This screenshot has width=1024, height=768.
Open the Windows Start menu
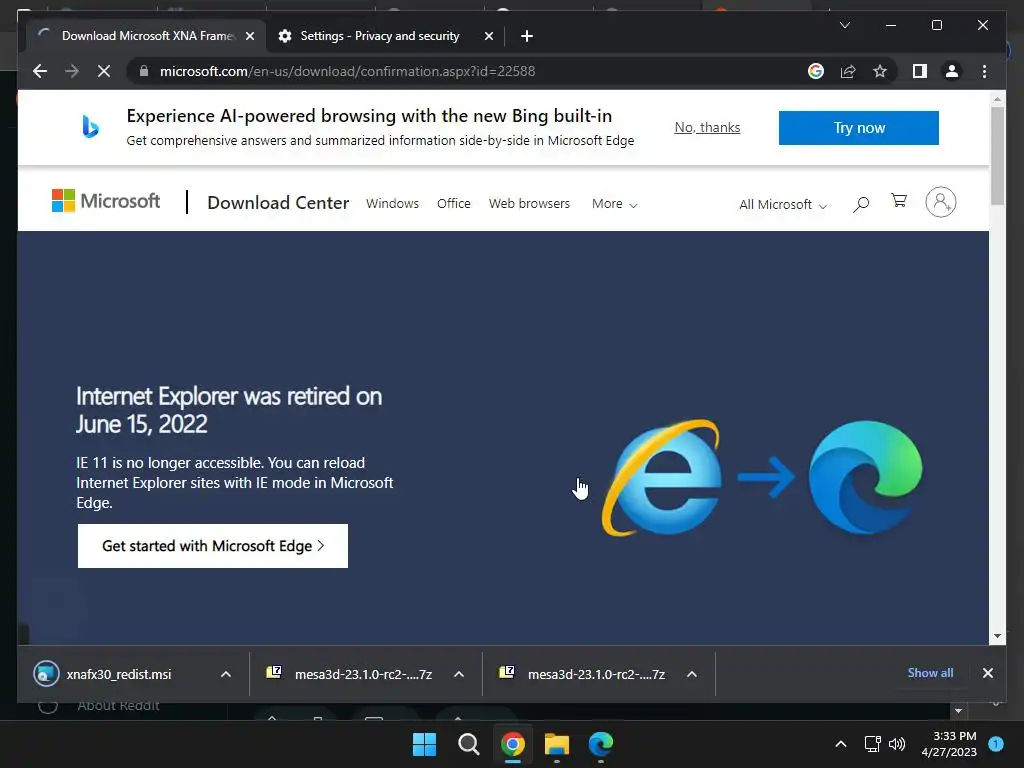point(424,744)
